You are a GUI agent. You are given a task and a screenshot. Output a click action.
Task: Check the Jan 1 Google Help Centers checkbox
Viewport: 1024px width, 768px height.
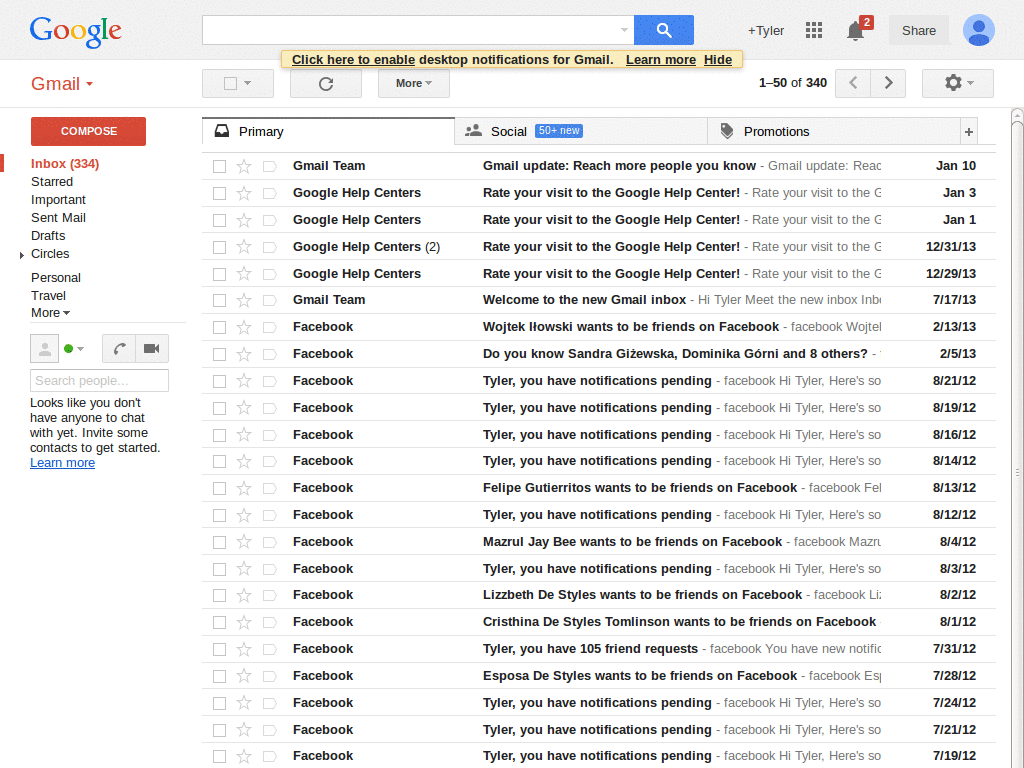coord(219,221)
